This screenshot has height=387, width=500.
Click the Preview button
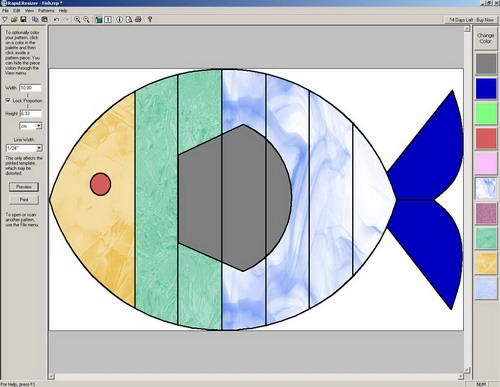pos(24,187)
